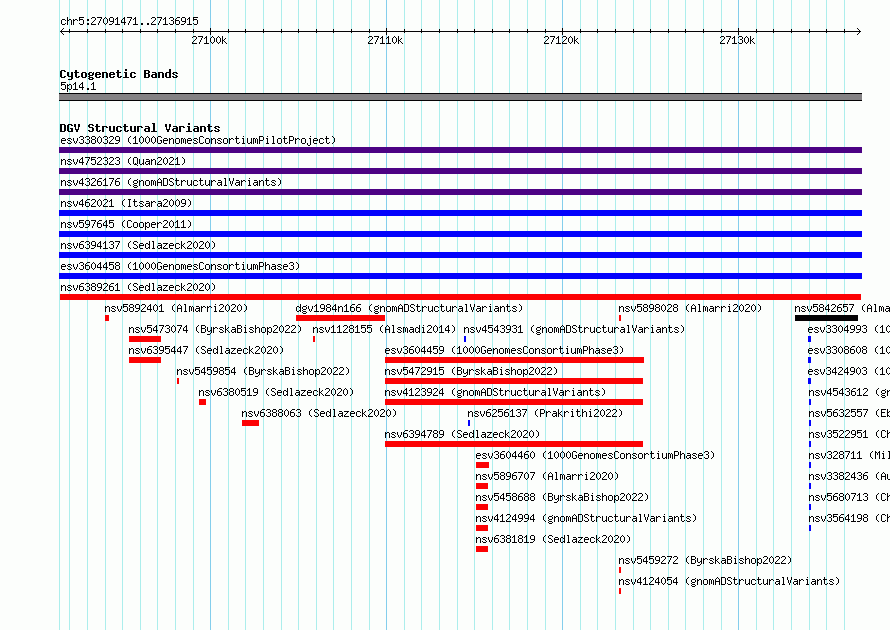890x630 pixels.
Task: Open nsv5458688 (ByrskaBishop2022) label
Action: coord(562,497)
